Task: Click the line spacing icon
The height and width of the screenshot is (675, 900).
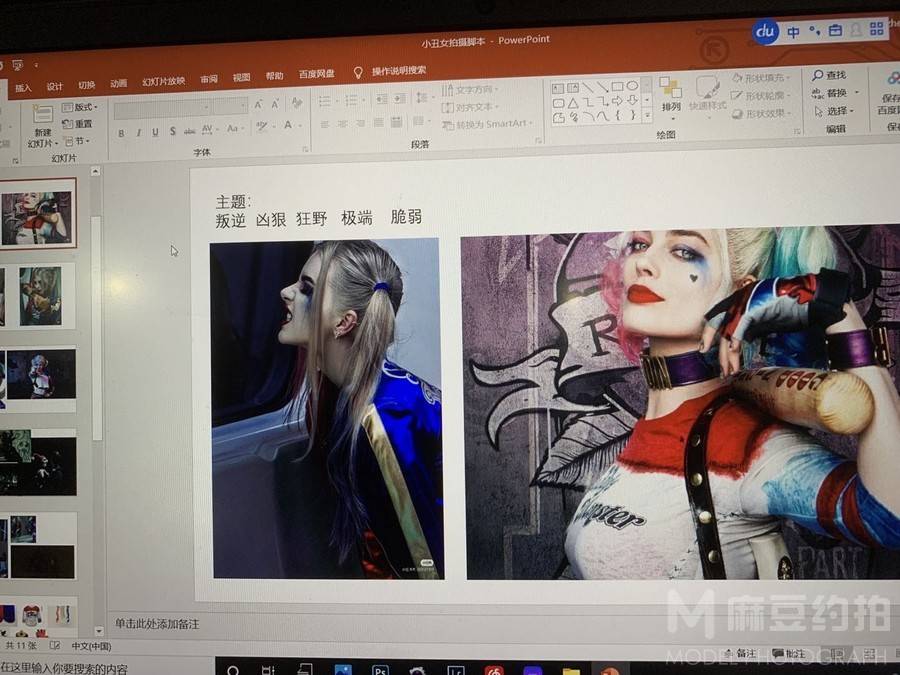Action: click(423, 97)
